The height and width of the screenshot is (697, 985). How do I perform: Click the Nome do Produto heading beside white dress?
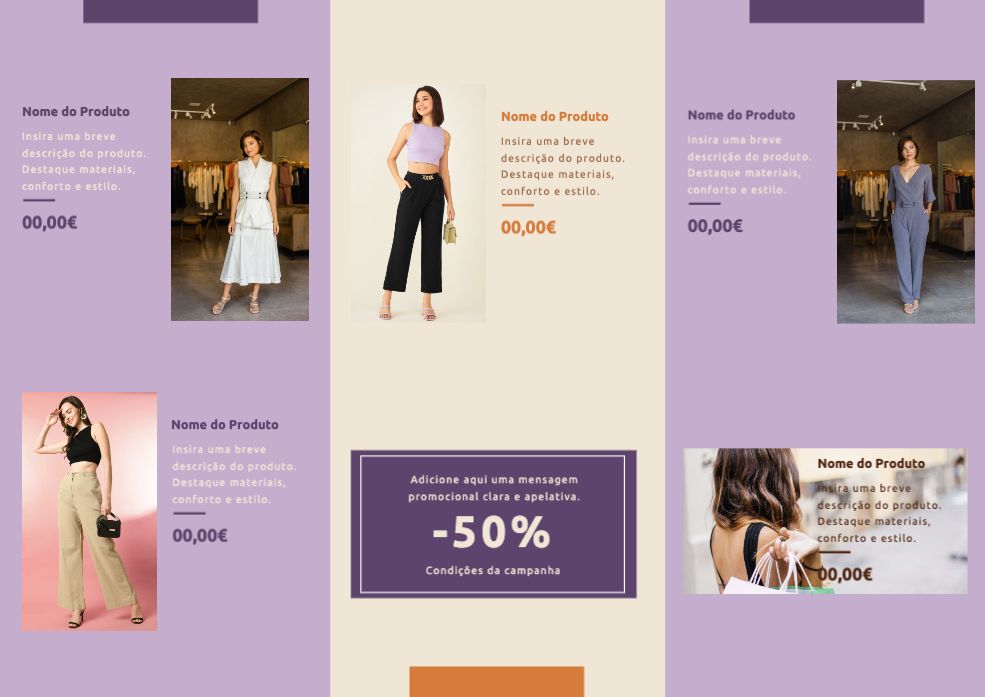click(x=76, y=111)
